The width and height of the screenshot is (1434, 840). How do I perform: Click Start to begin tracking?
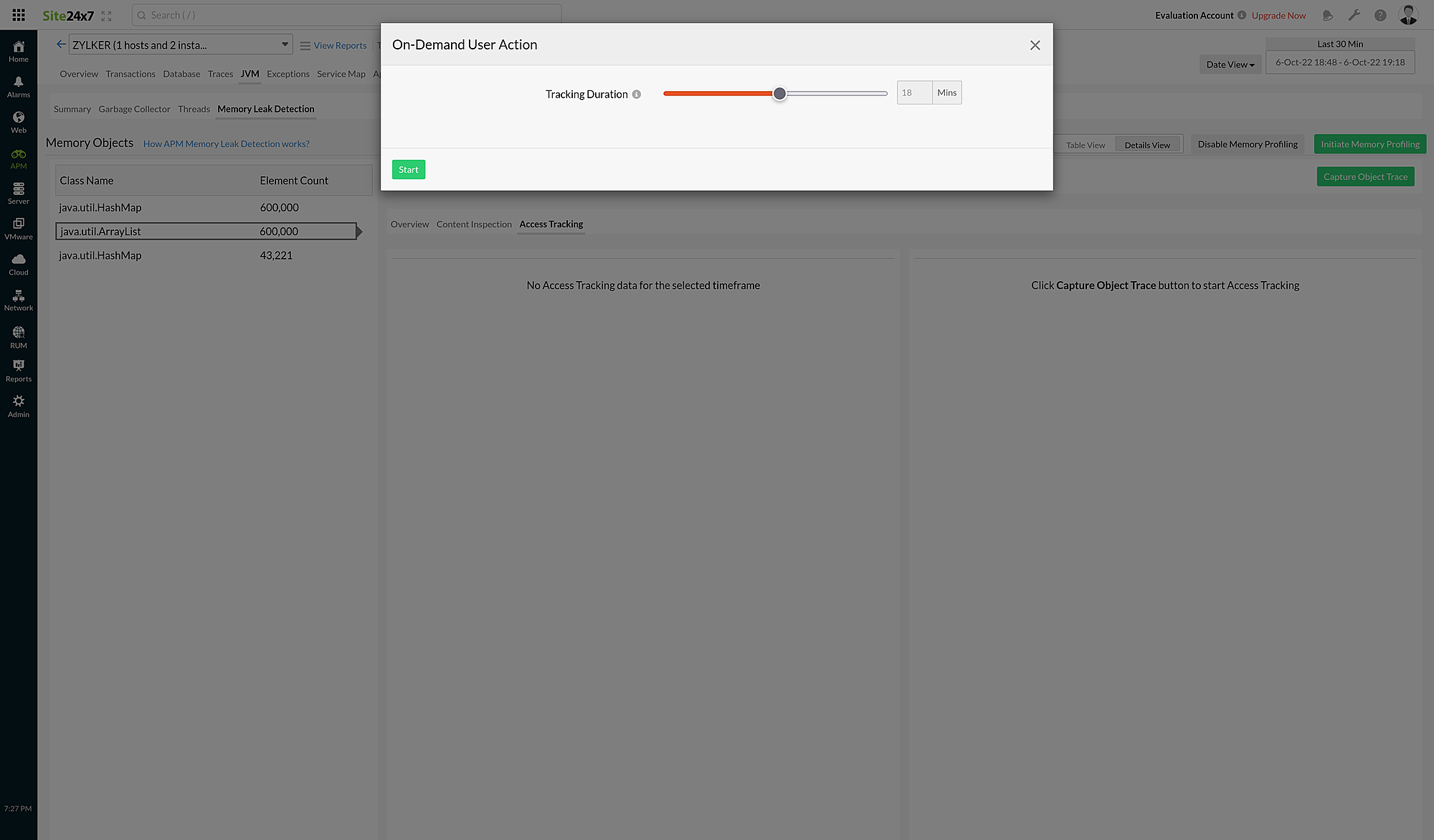(x=408, y=169)
